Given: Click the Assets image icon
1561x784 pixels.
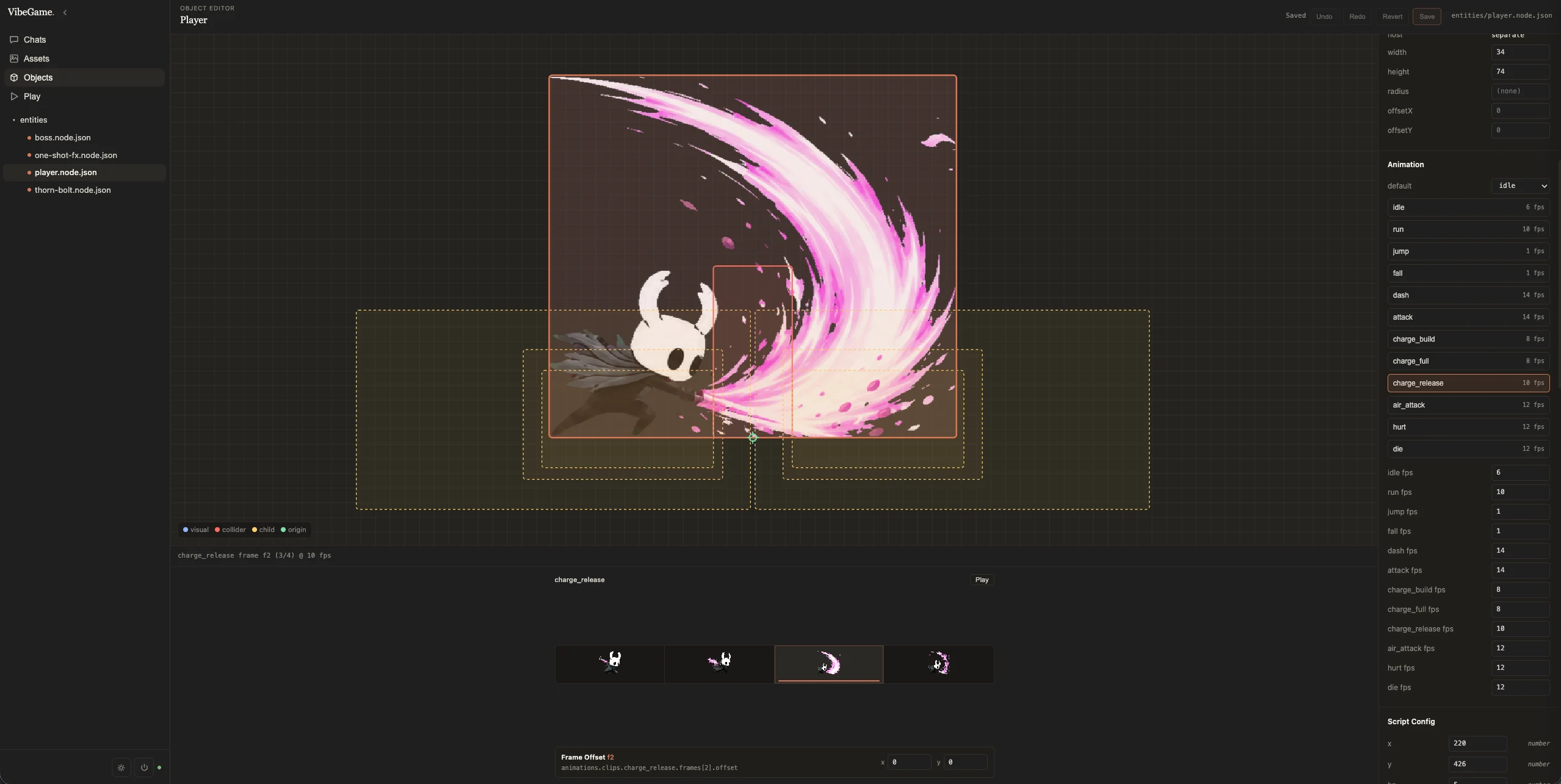Looking at the screenshot, I should point(14,59).
